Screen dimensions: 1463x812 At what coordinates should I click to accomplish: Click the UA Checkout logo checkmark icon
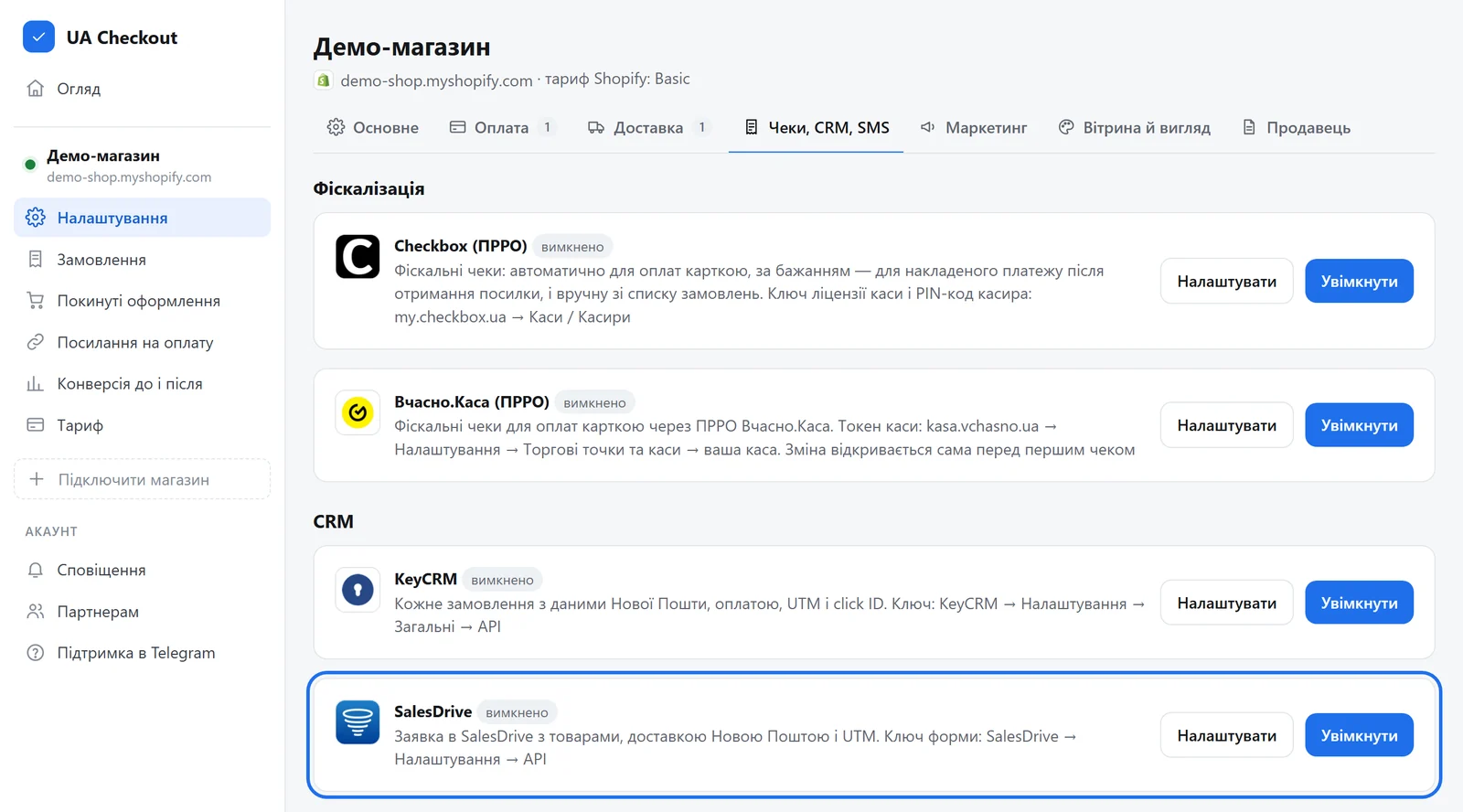(38, 37)
